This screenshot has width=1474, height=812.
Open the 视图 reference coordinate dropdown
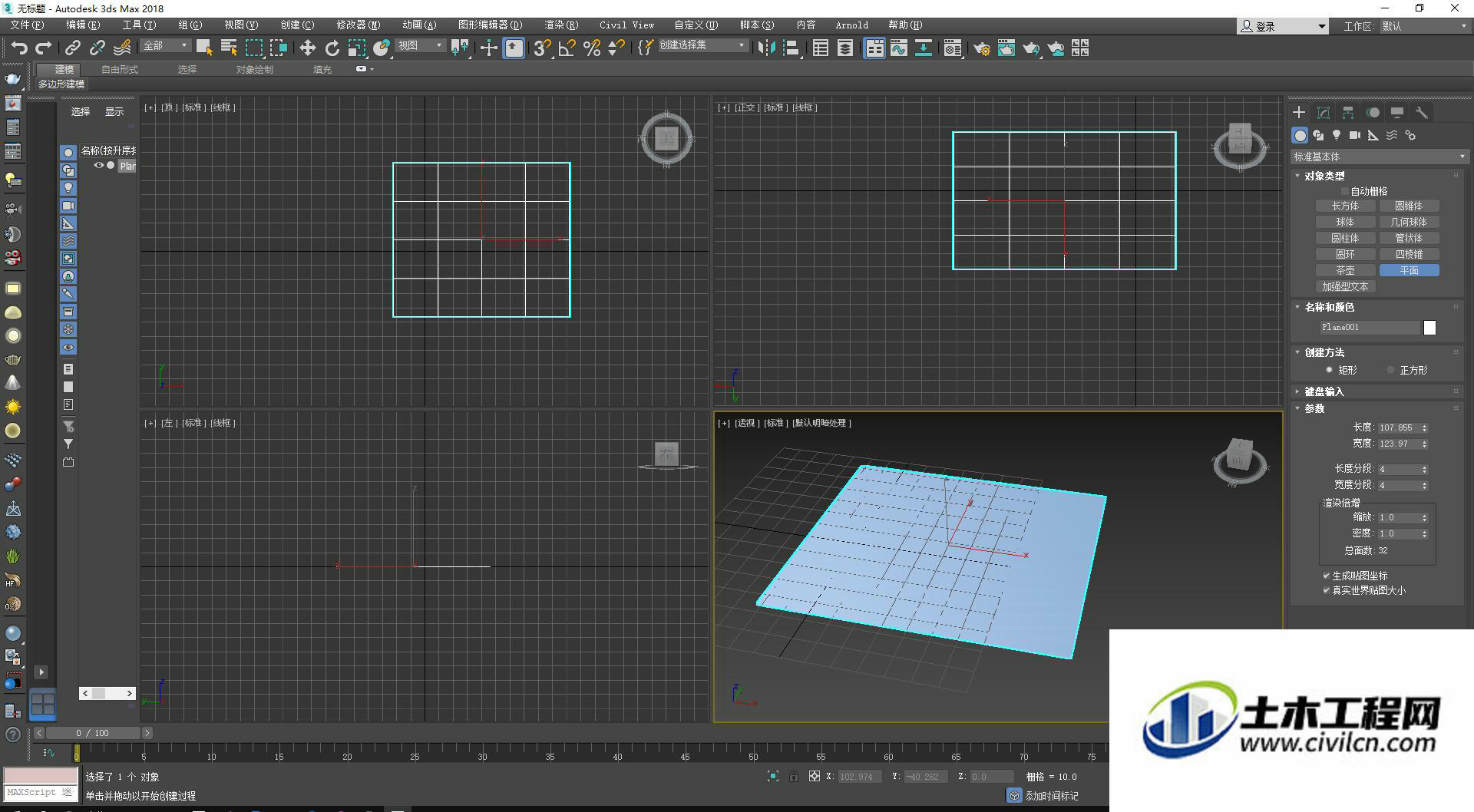coord(420,46)
